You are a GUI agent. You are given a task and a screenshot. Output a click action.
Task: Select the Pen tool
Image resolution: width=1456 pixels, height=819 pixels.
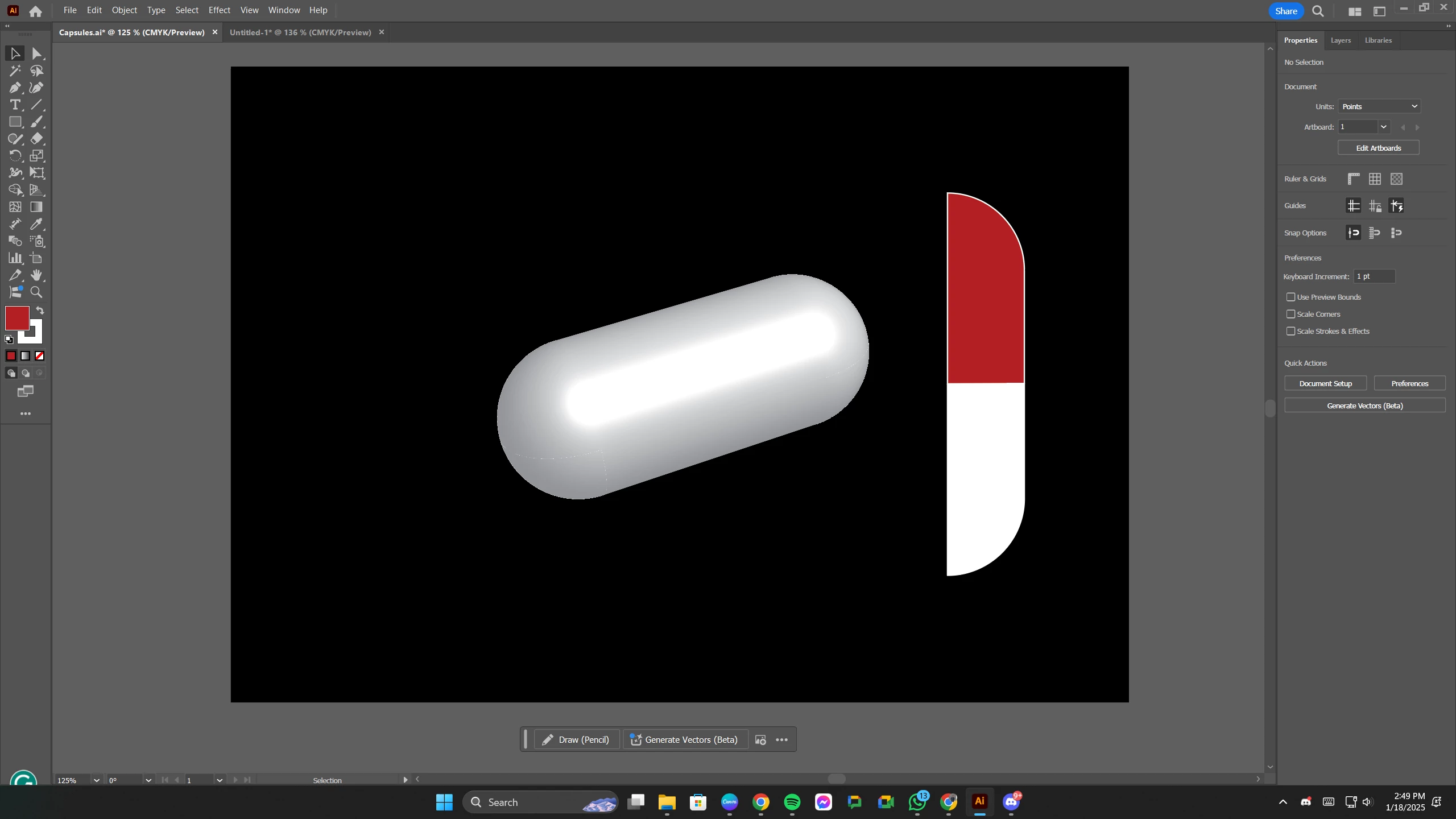(x=15, y=88)
